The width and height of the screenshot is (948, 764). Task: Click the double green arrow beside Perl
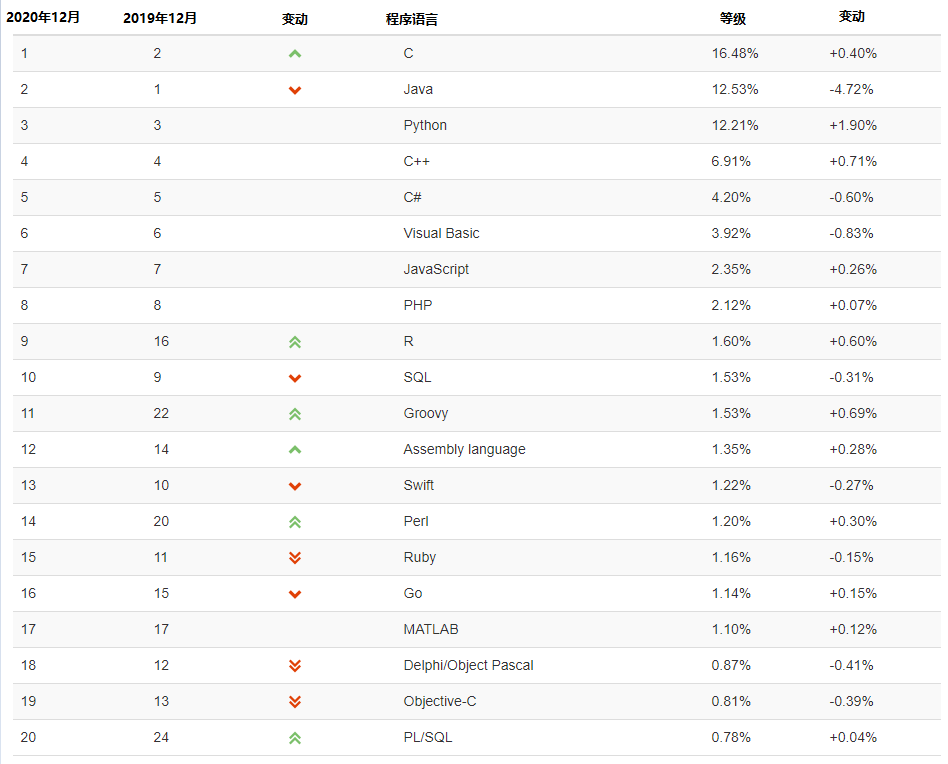point(295,522)
